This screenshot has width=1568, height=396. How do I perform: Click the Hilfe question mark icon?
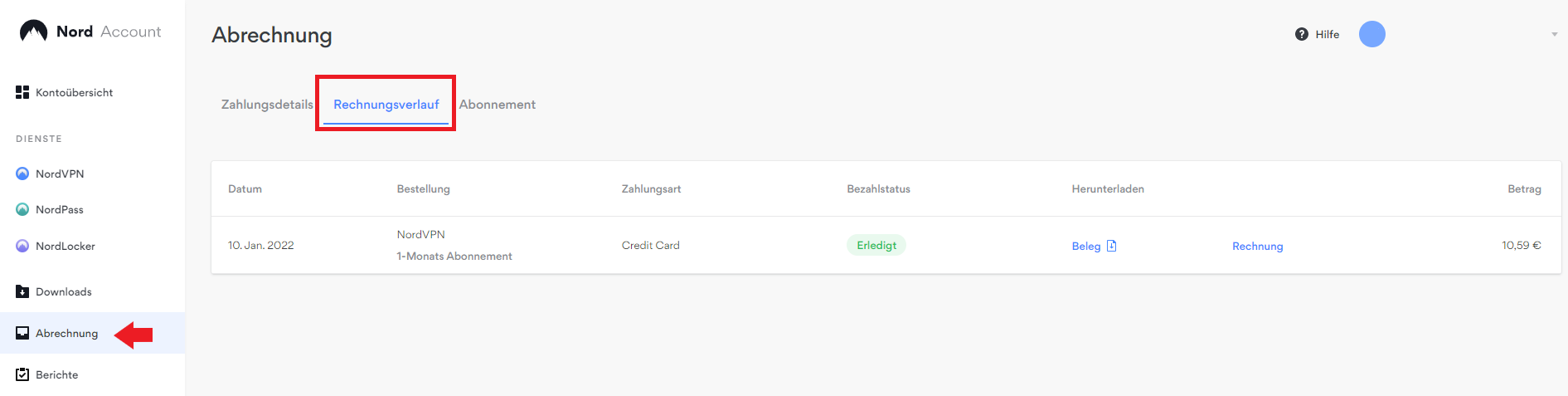[x=1302, y=34]
